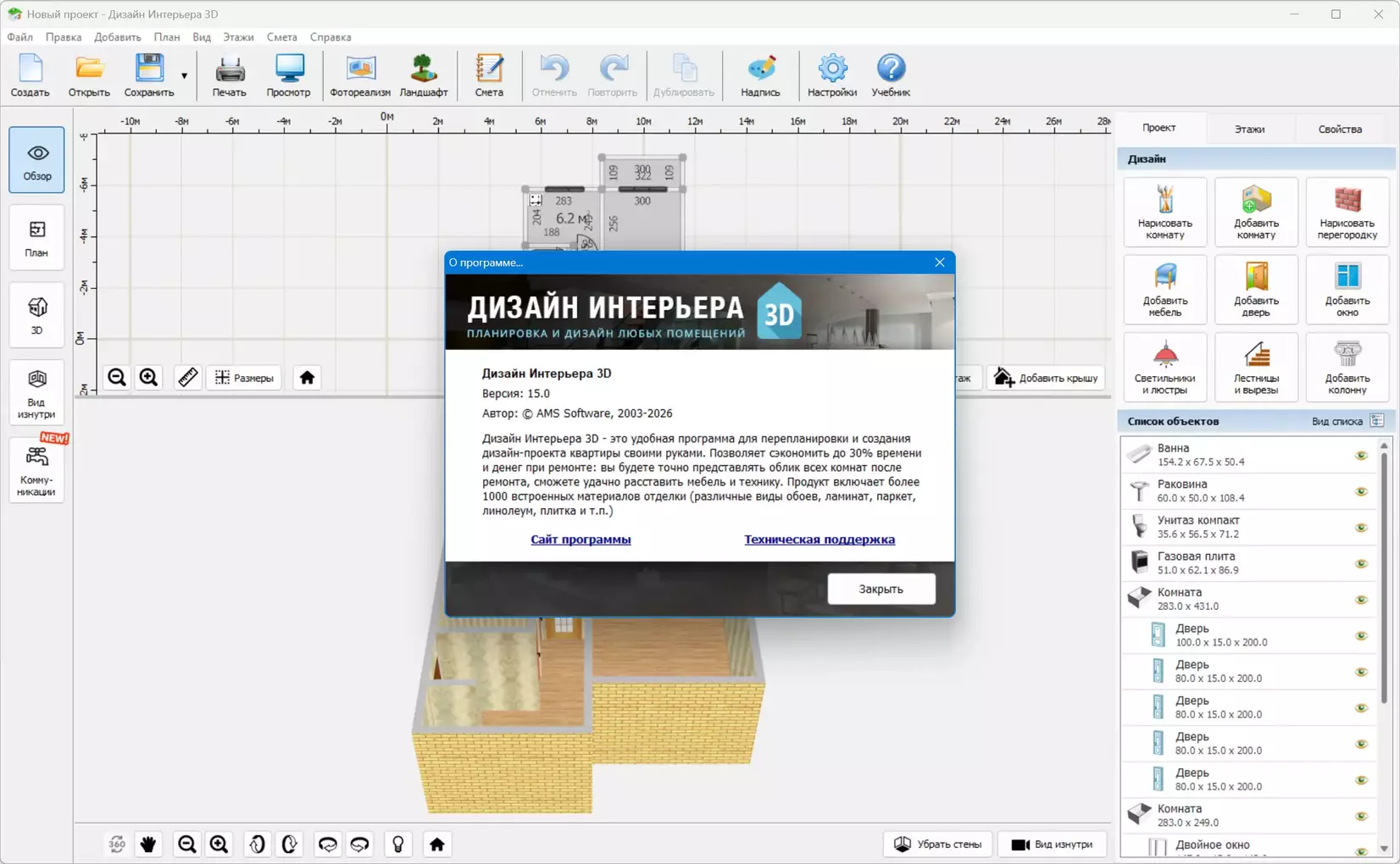Click the Ландшафт toolbar icon

[x=423, y=75]
